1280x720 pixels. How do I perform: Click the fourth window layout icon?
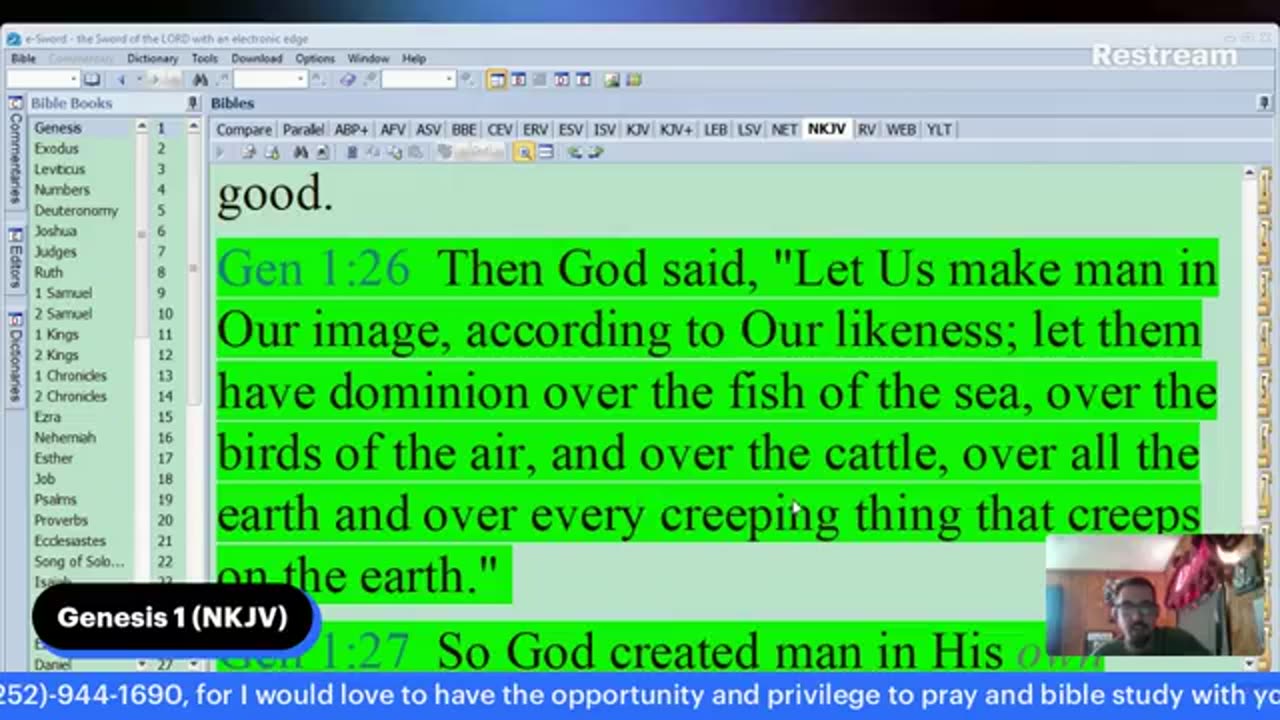[561, 79]
